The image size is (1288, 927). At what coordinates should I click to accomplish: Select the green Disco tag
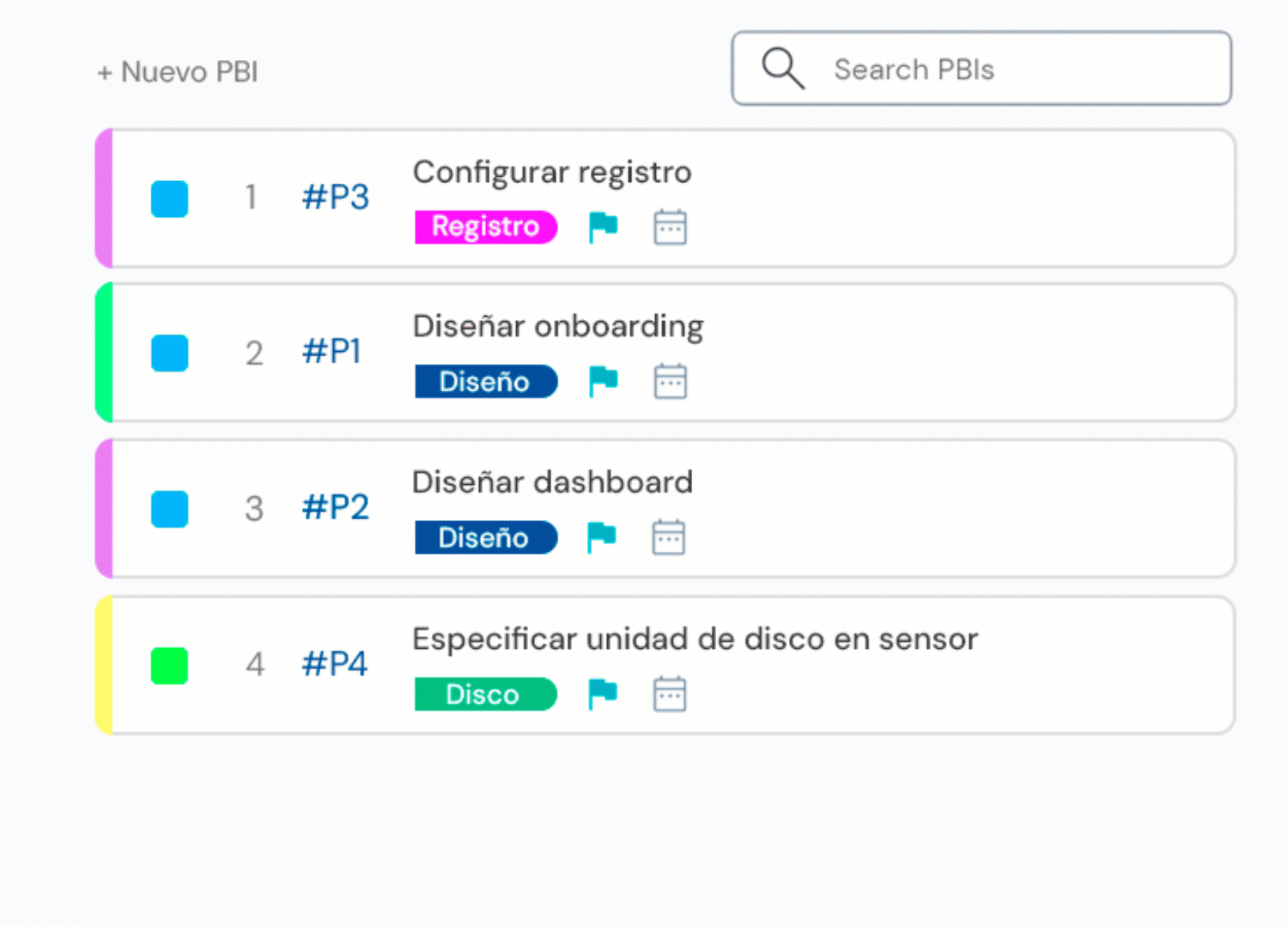(484, 694)
